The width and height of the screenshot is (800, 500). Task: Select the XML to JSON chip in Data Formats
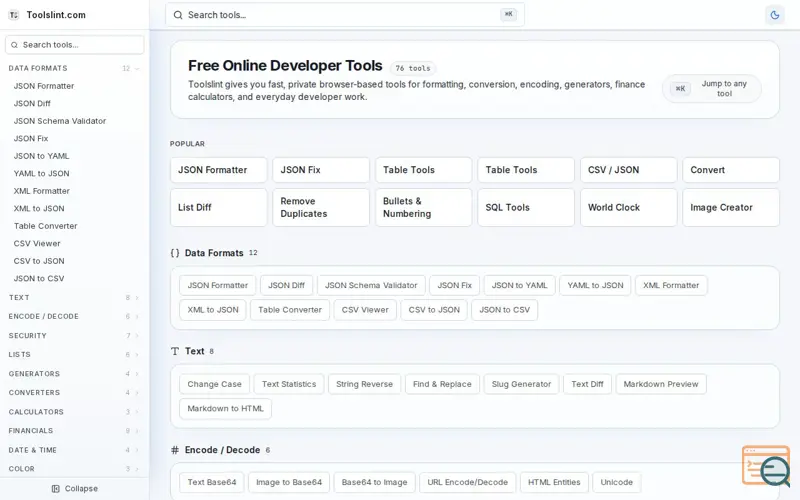(213, 310)
